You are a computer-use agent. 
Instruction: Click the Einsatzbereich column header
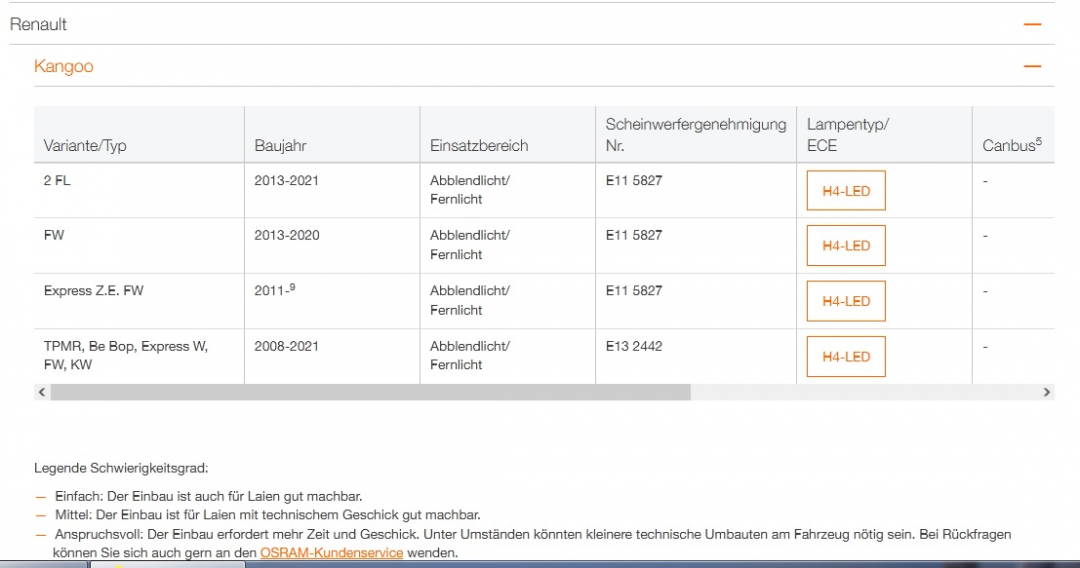479,146
